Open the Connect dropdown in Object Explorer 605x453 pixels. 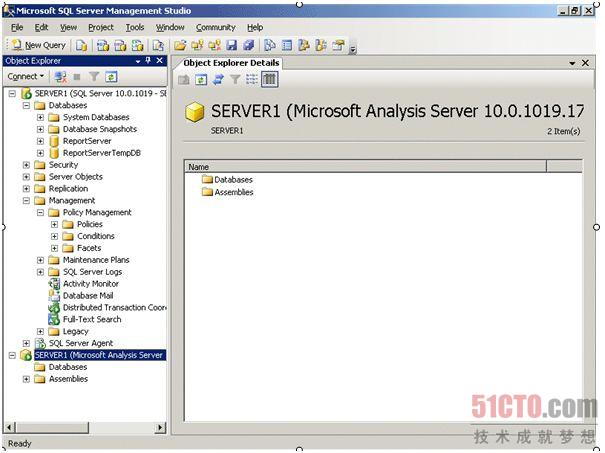pyautogui.click(x=25, y=76)
